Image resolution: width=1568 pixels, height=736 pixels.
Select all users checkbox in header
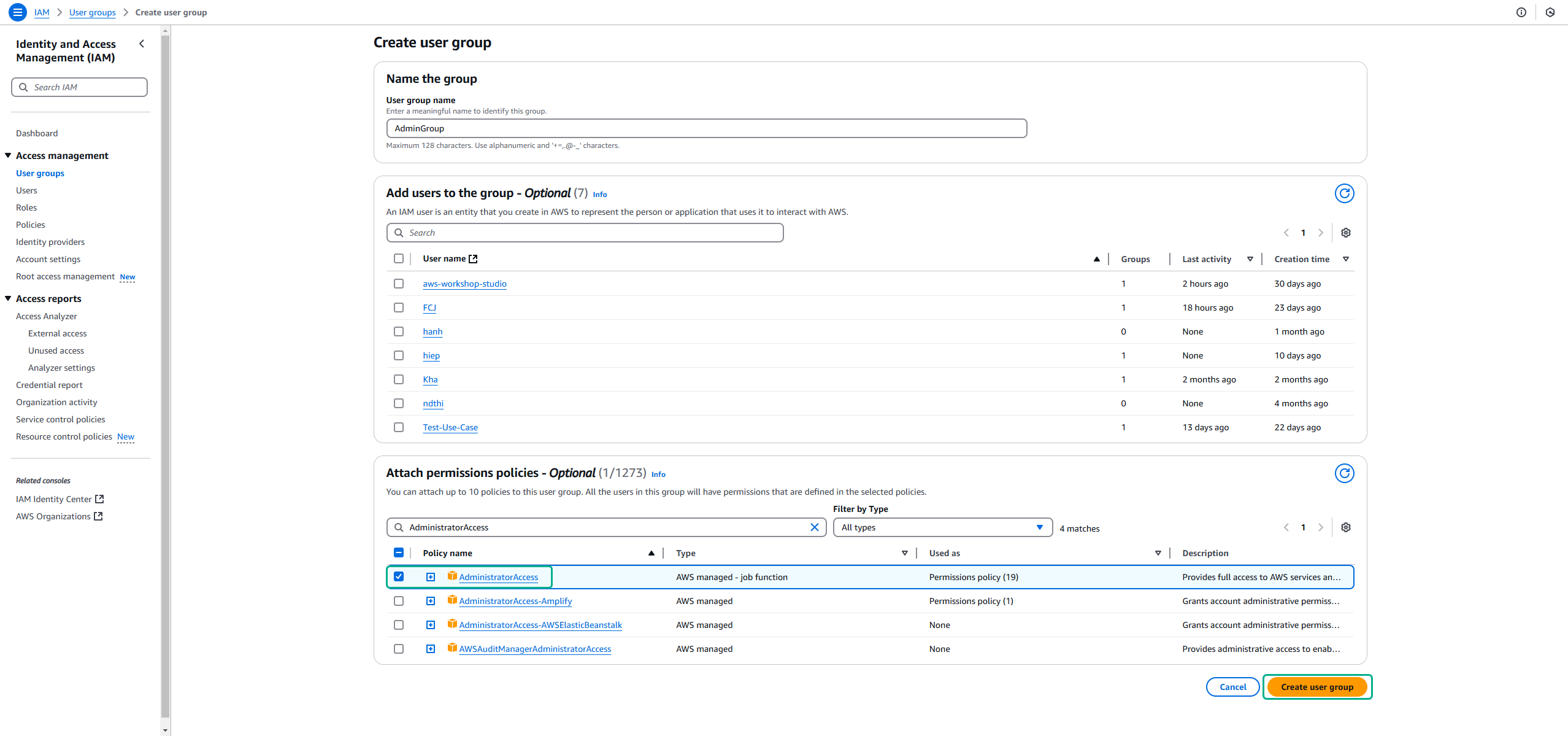[x=399, y=258]
